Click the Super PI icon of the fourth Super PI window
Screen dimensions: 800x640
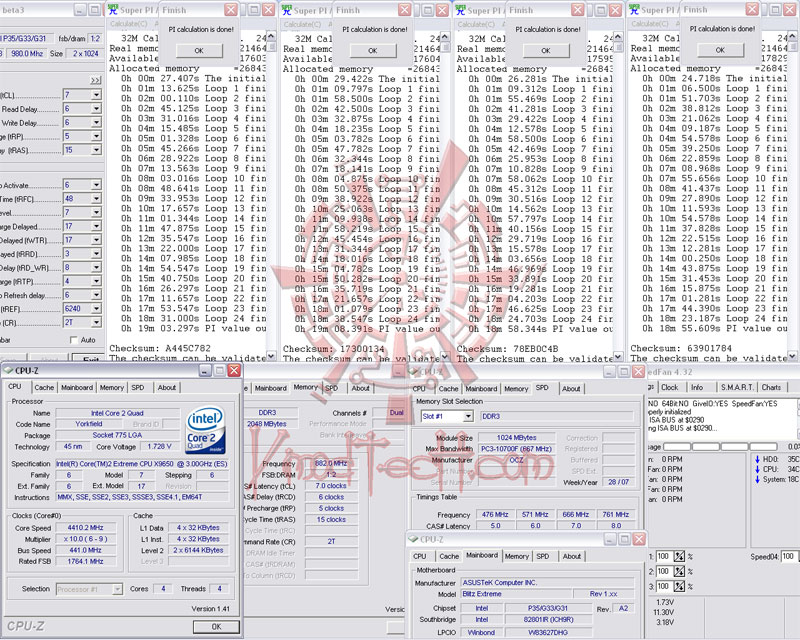[x=634, y=10]
